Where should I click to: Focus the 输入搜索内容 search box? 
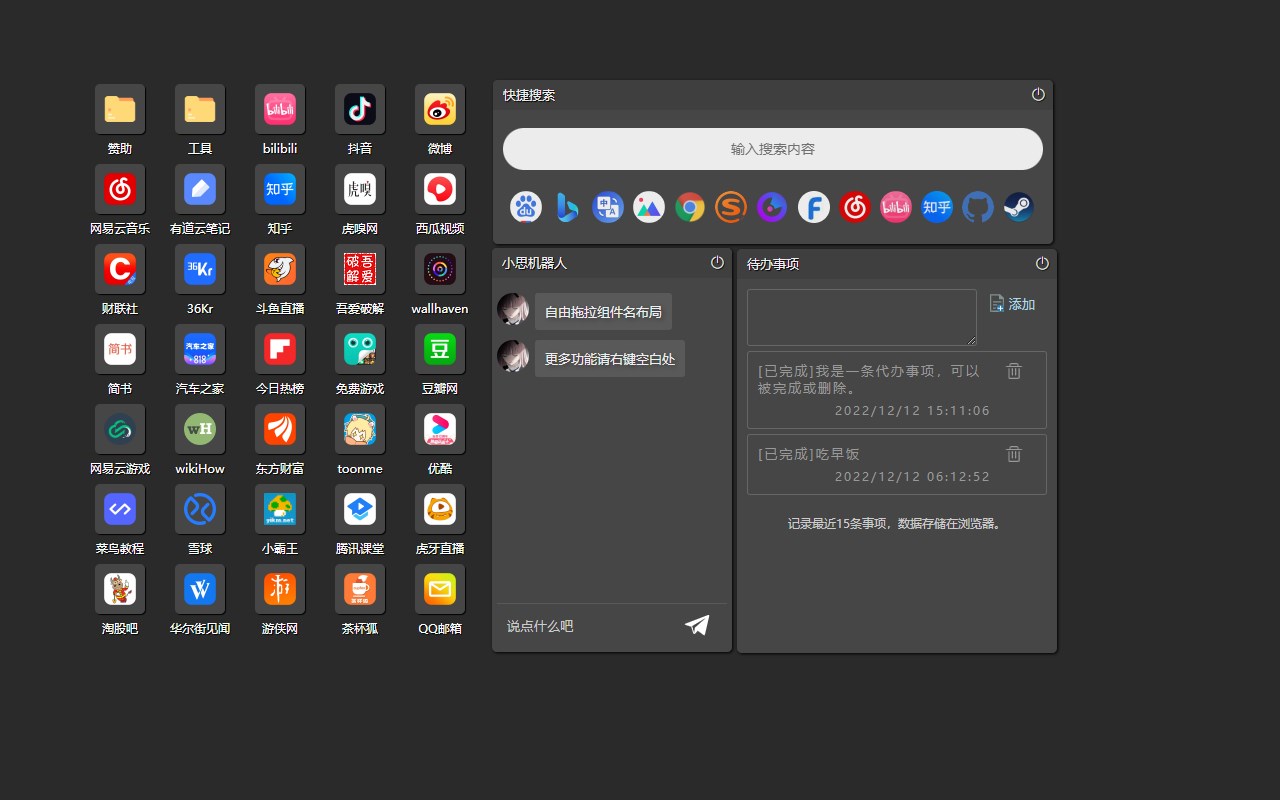coord(773,149)
